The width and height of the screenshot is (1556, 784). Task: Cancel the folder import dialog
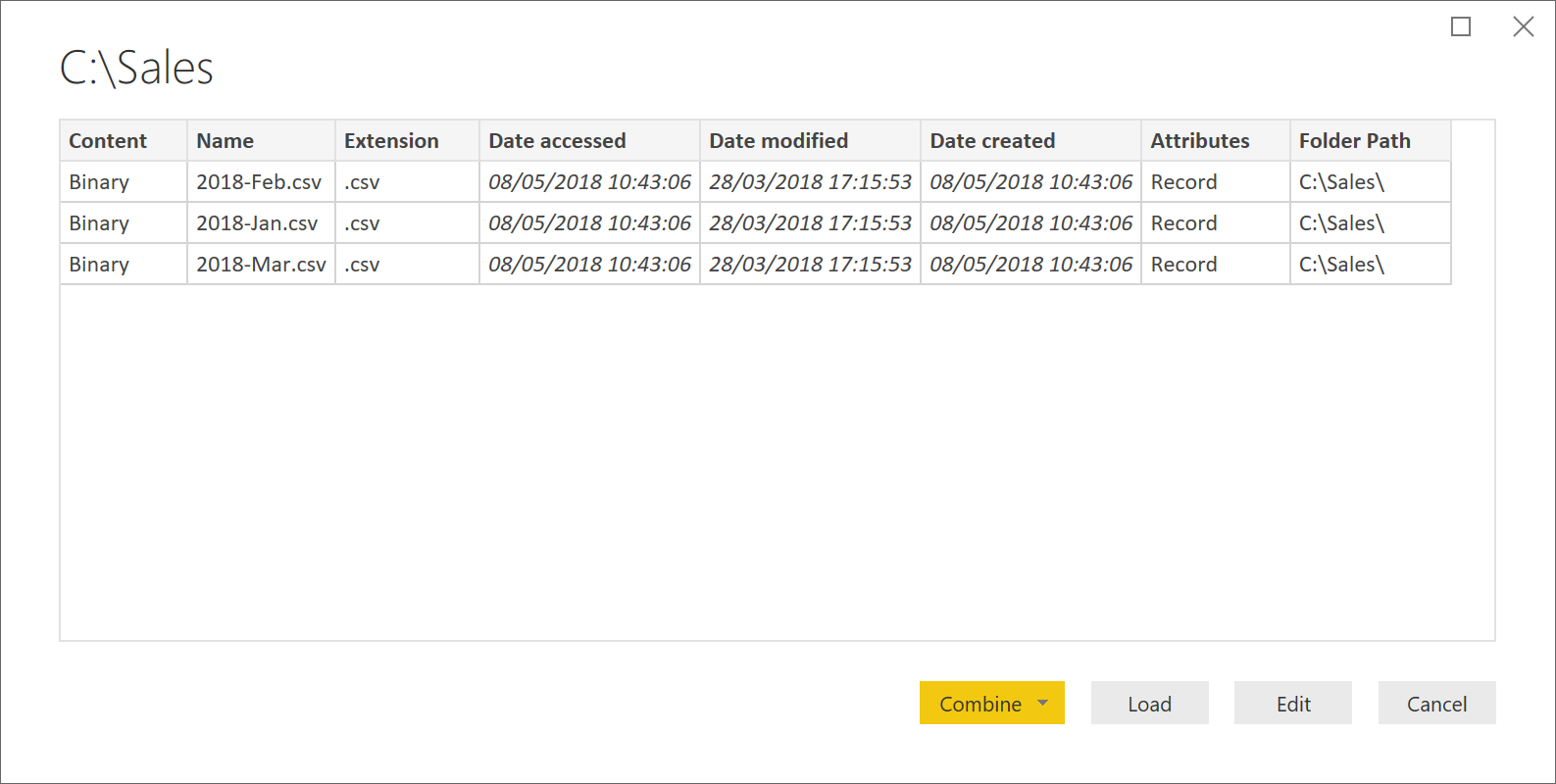click(1436, 703)
